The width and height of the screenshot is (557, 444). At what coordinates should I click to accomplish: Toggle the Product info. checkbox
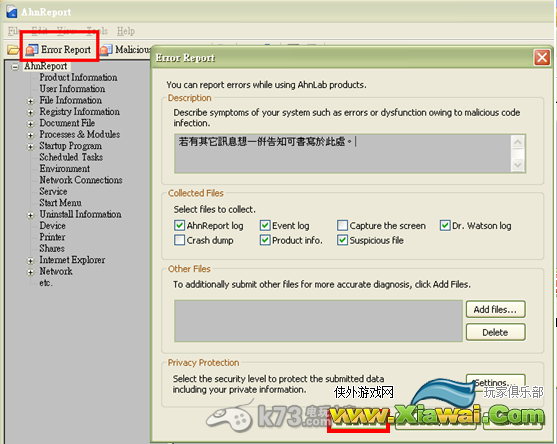[x=265, y=240]
